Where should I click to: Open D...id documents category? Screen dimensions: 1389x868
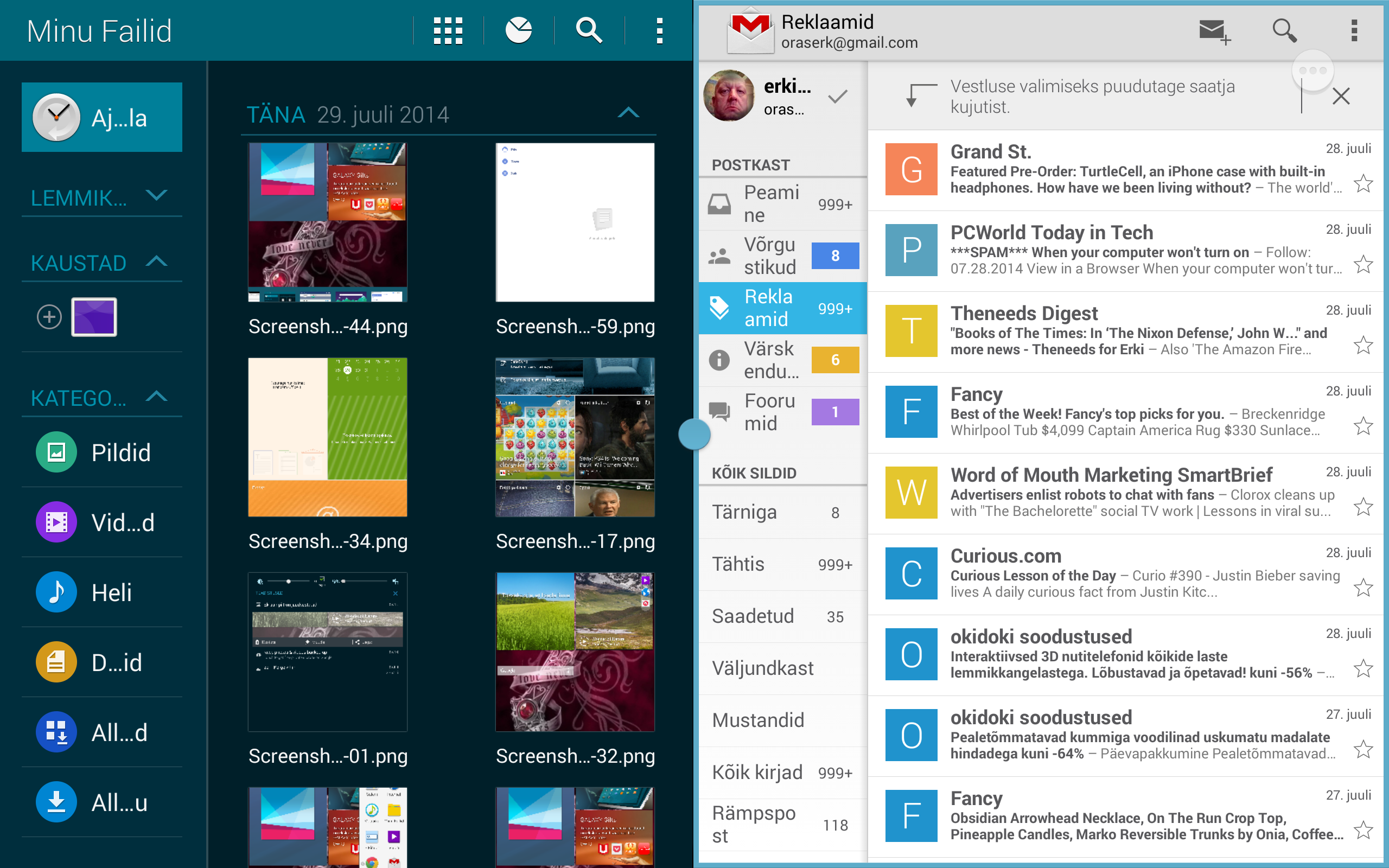click(x=102, y=662)
